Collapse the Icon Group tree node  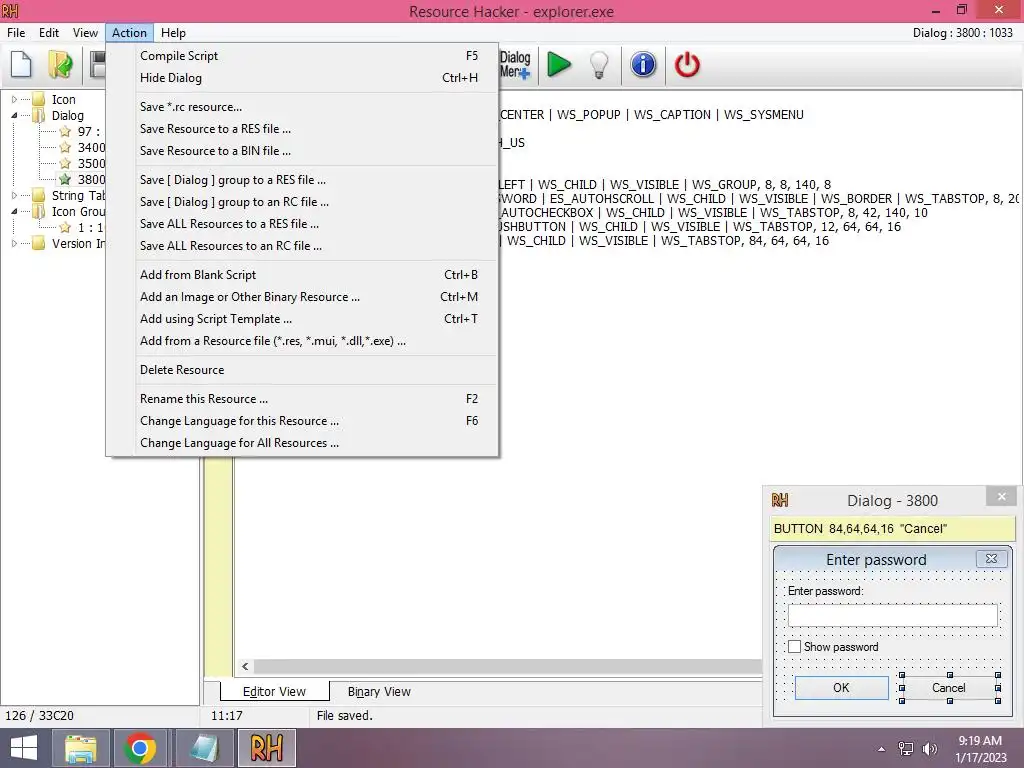(x=14, y=212)
